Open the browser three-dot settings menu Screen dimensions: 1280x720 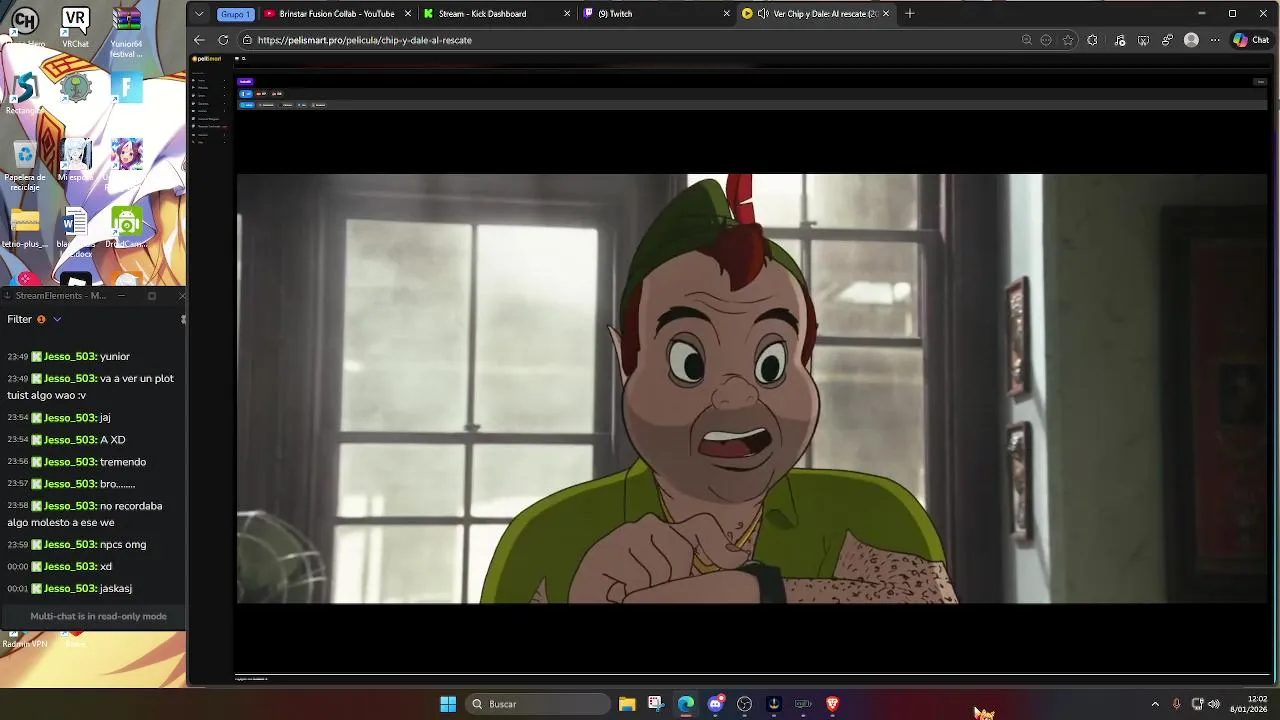(x=1215, y=40)
